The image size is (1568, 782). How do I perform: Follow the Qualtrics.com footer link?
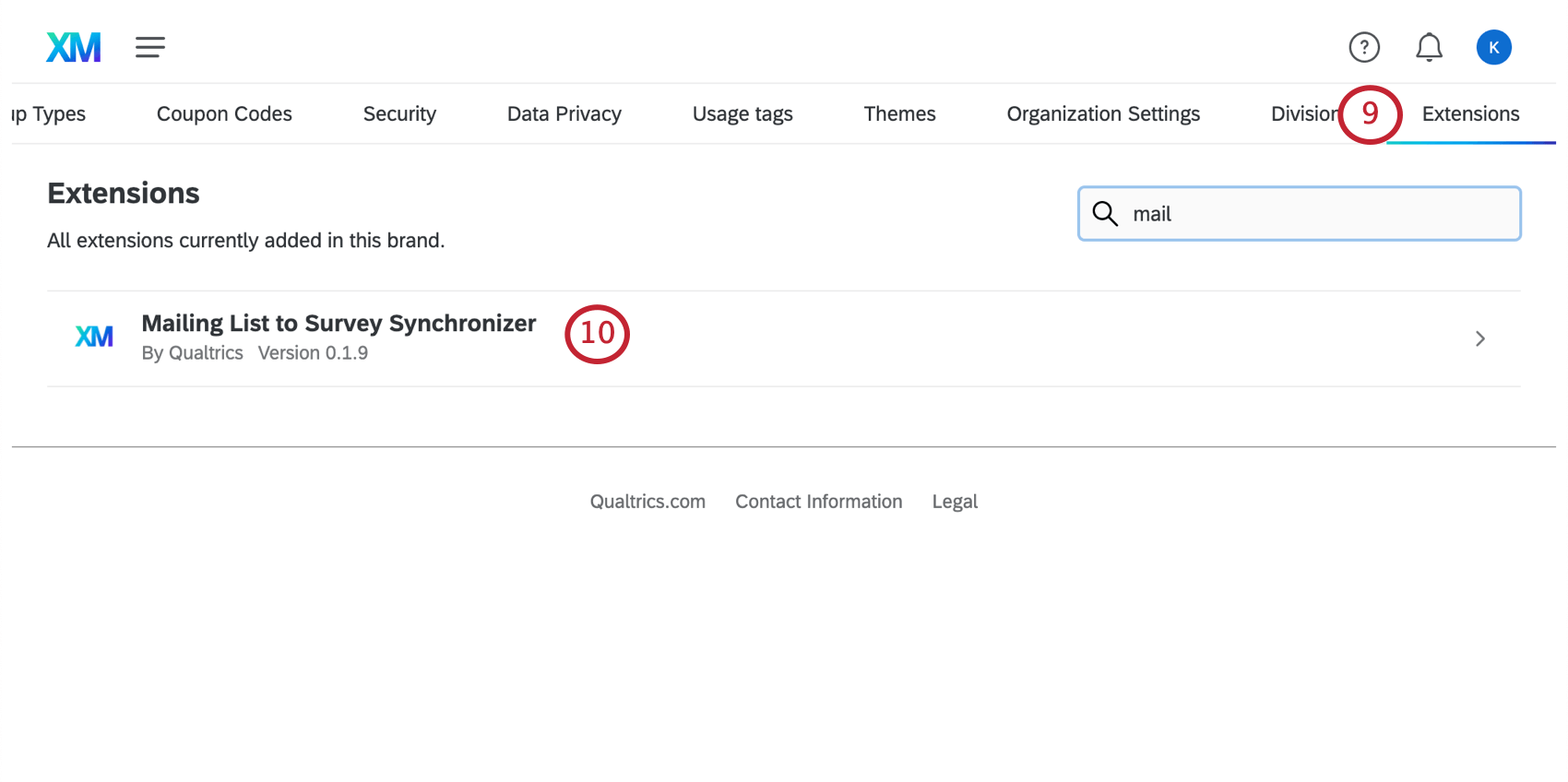click(647, 502)
